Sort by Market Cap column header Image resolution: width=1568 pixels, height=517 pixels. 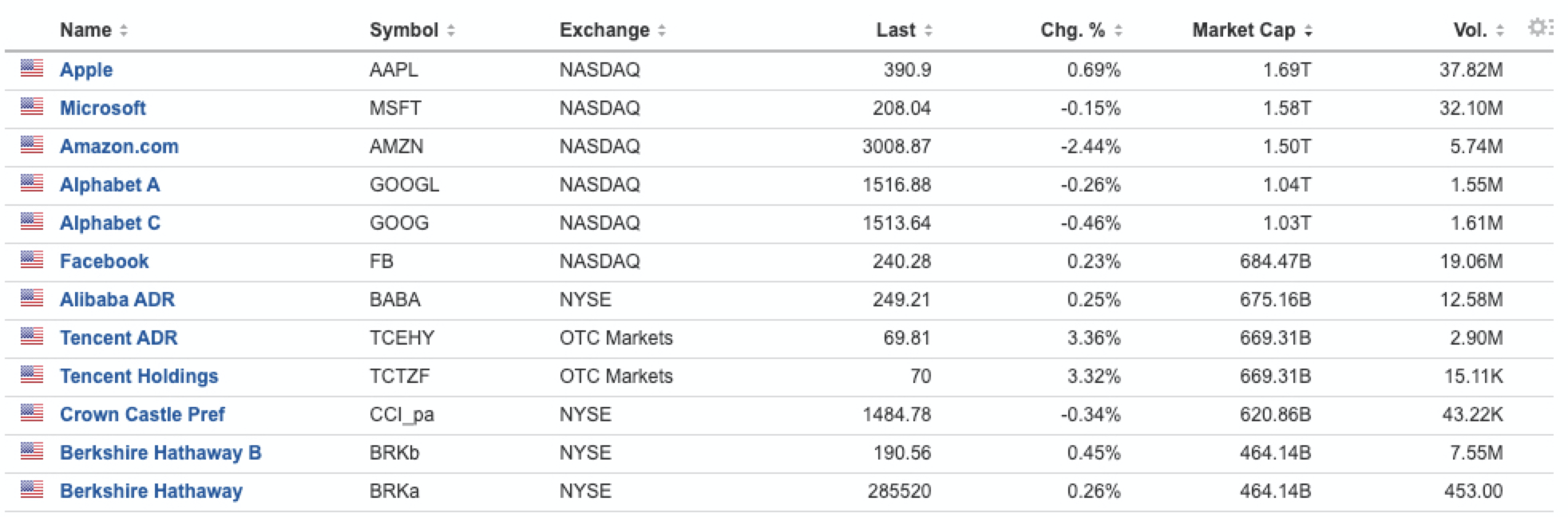point(1252,30)
